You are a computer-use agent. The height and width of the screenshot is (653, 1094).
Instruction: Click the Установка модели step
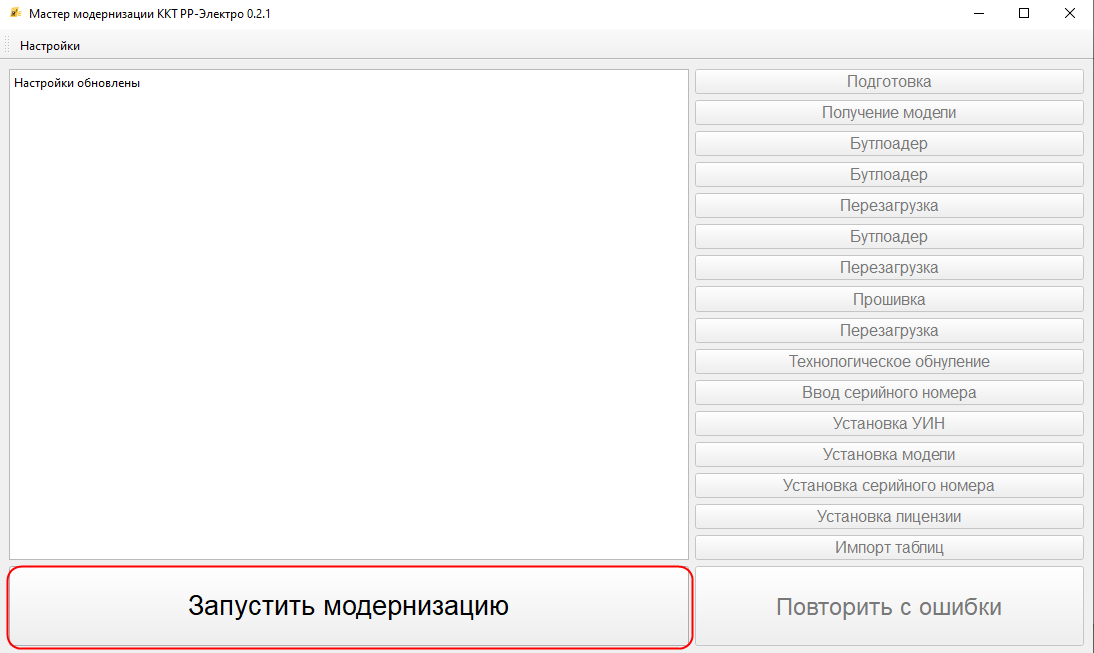point(889,454)
